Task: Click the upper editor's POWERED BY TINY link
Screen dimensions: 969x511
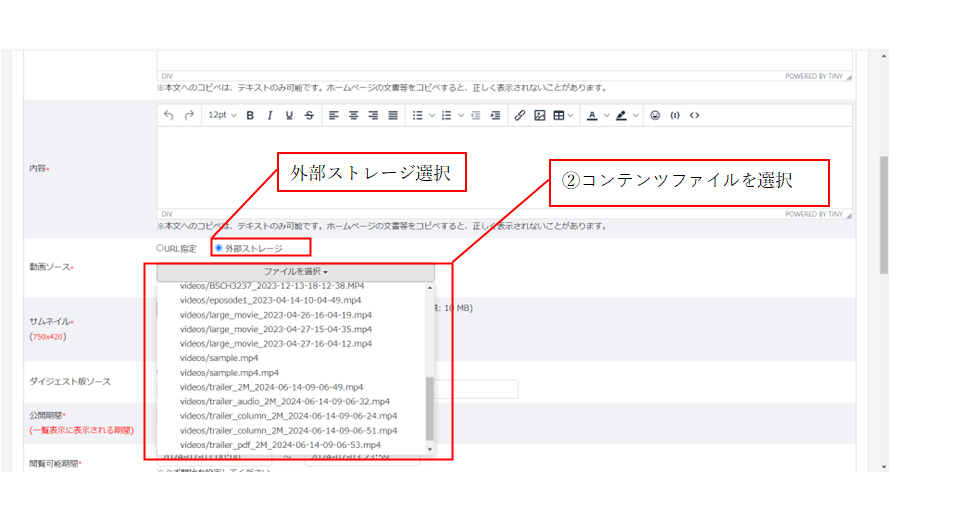Action: (814, 77)
